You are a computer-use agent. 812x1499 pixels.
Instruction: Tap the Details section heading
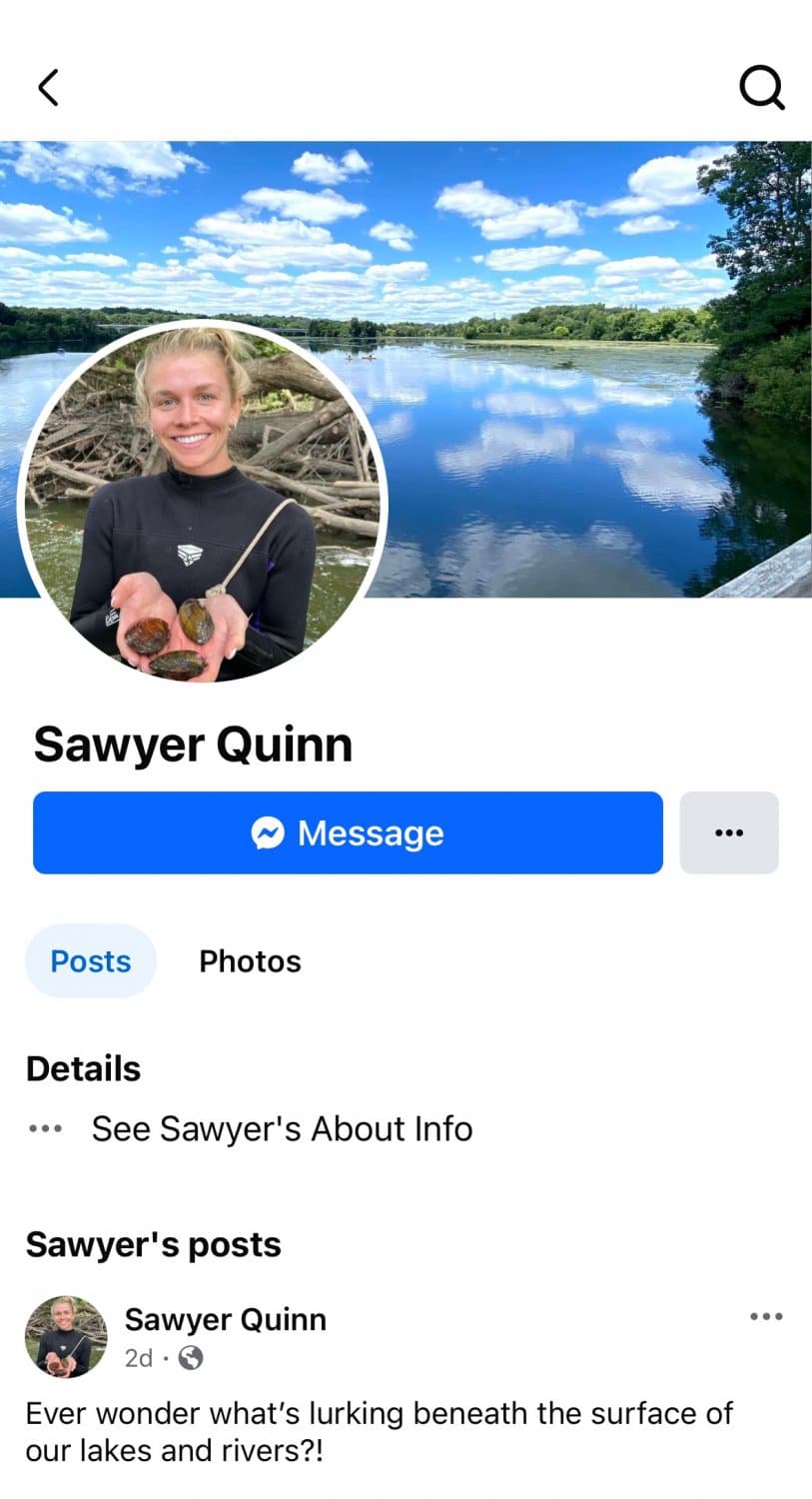83,1068
